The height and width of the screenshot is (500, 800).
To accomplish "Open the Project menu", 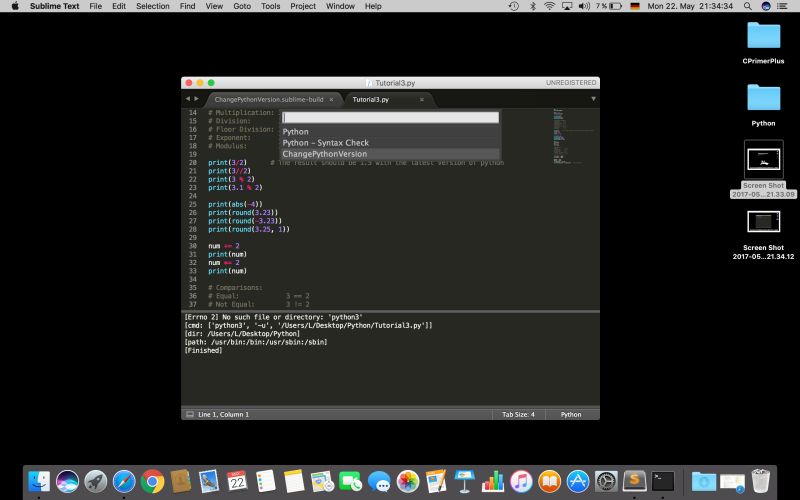I will 303,6.
